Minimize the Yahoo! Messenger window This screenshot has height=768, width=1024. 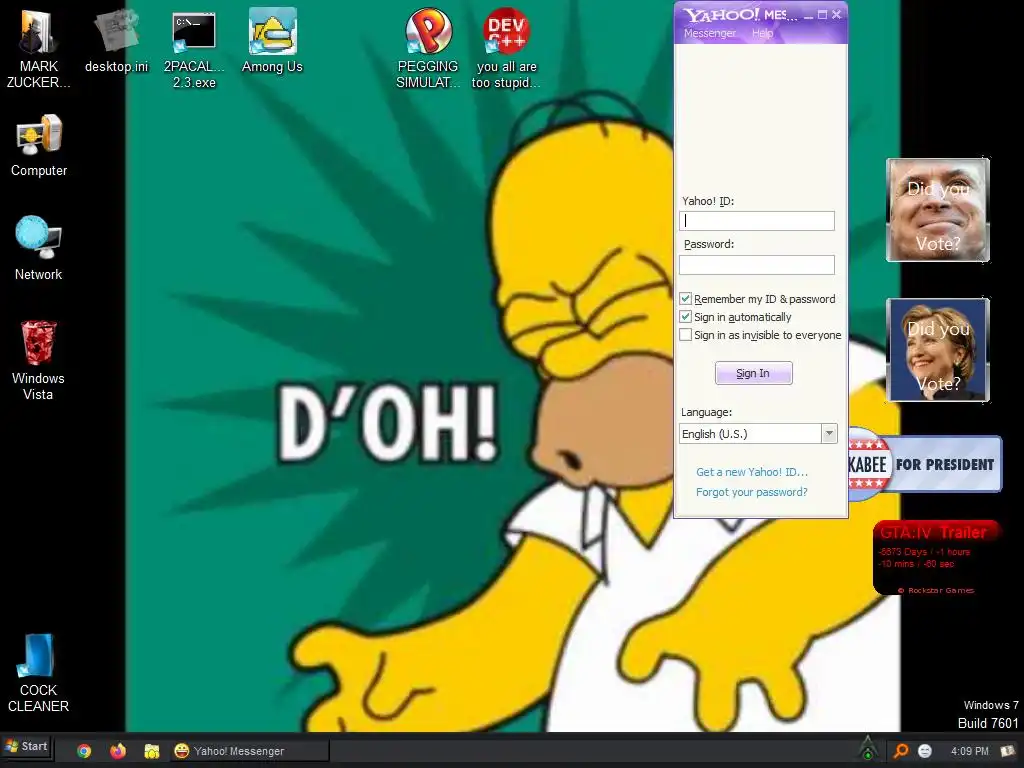[808, 15]
